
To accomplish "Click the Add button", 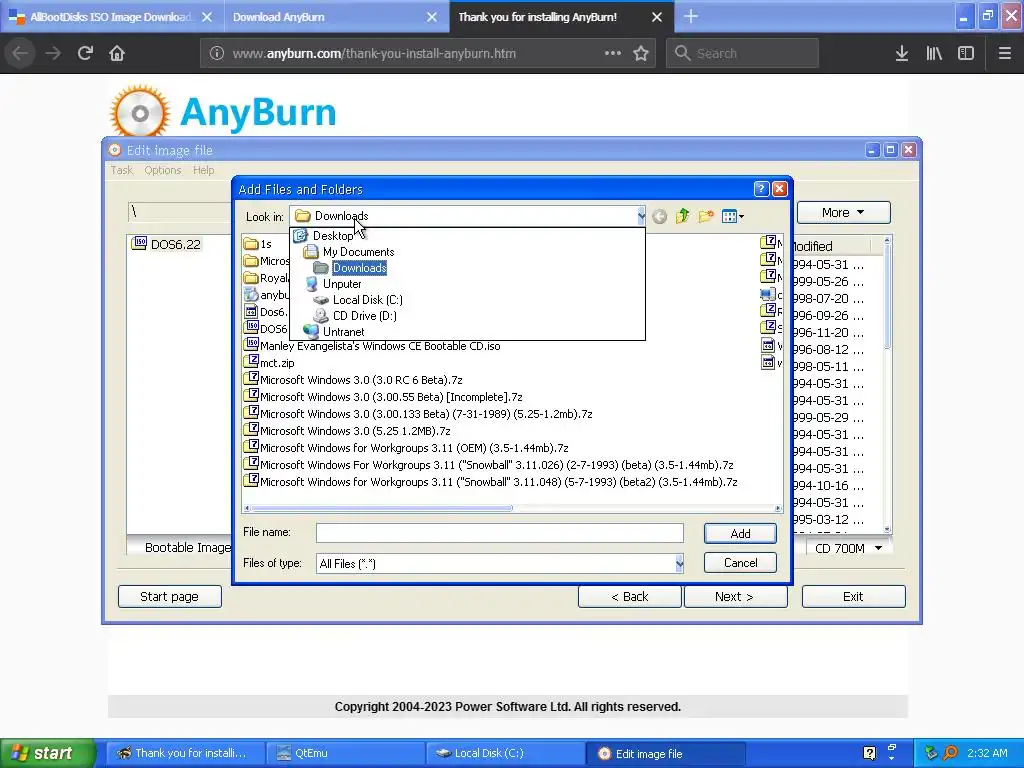I will (740, 534).
